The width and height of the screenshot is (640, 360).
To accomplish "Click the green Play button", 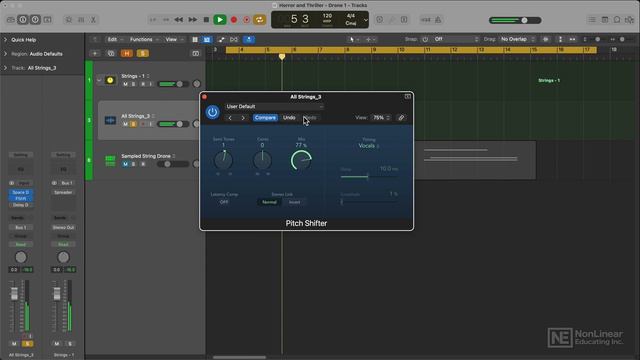I will [220, 20].
